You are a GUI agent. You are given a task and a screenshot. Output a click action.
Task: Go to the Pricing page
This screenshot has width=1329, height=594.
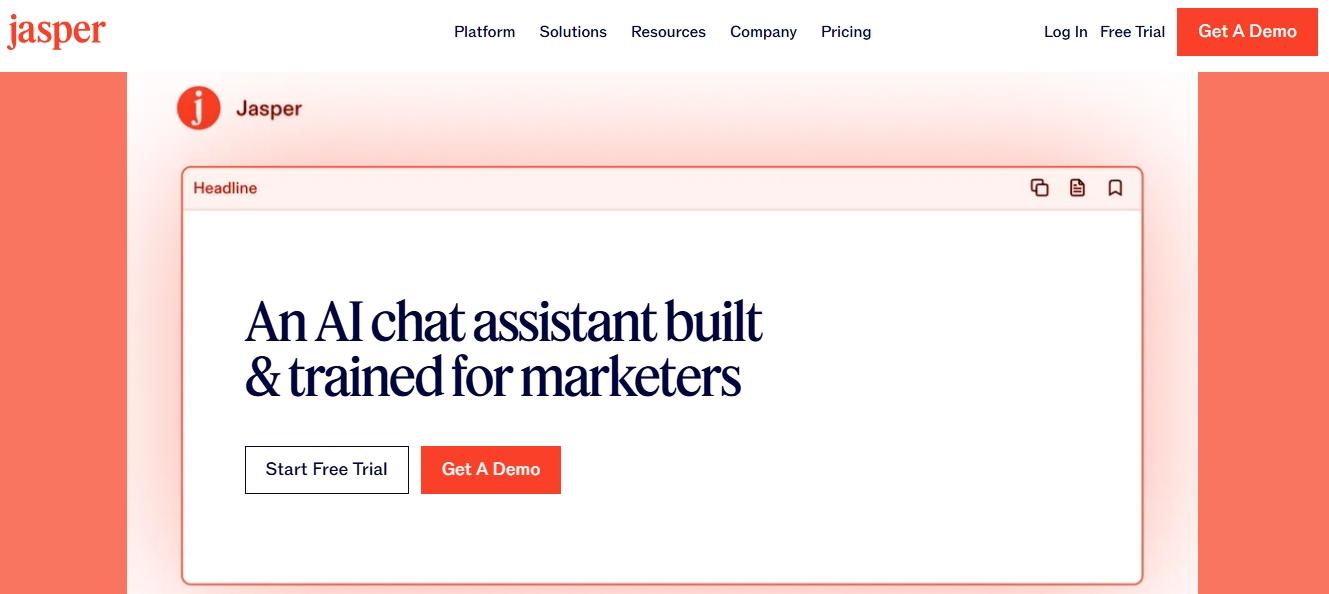[846, 32]
